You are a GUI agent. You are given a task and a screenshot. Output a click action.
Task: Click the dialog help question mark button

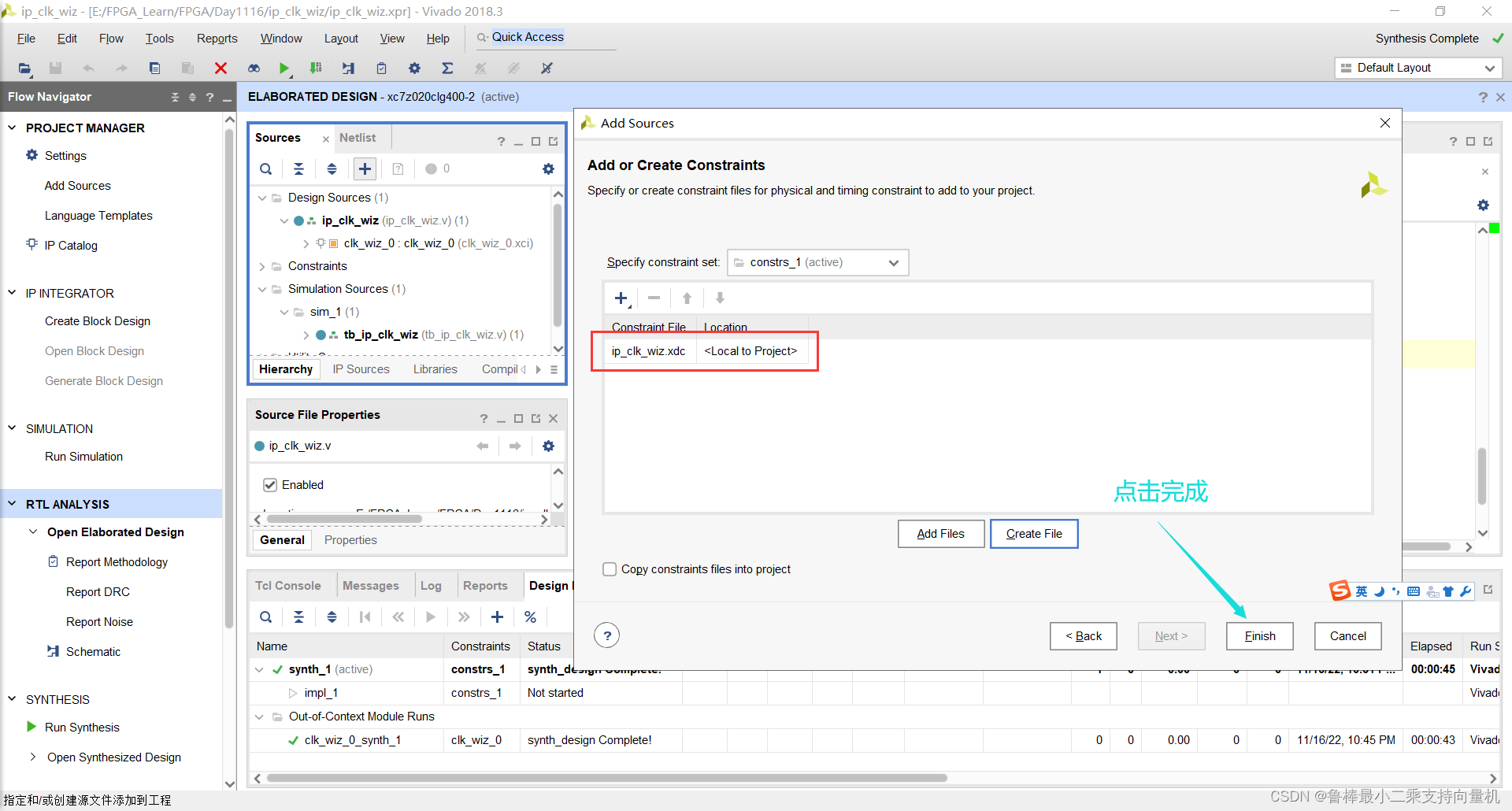[x=607, y=635]
